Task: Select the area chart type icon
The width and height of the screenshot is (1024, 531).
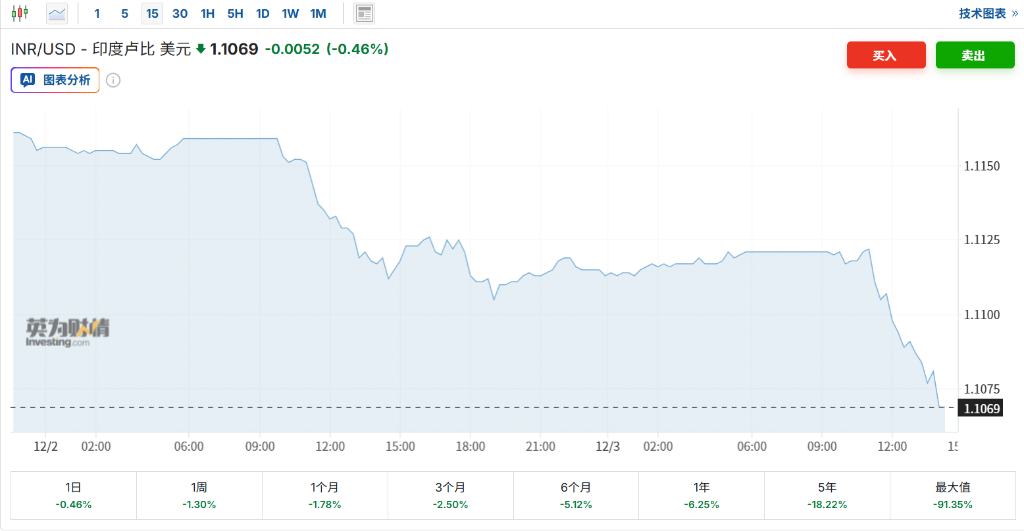Action: click(57, 14)
